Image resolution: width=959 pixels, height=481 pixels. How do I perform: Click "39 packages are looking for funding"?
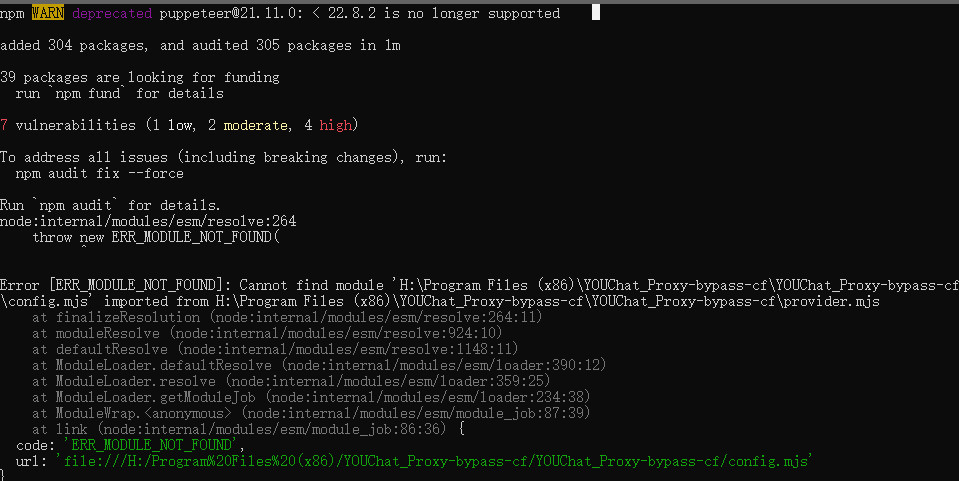[x=139, y=77]
